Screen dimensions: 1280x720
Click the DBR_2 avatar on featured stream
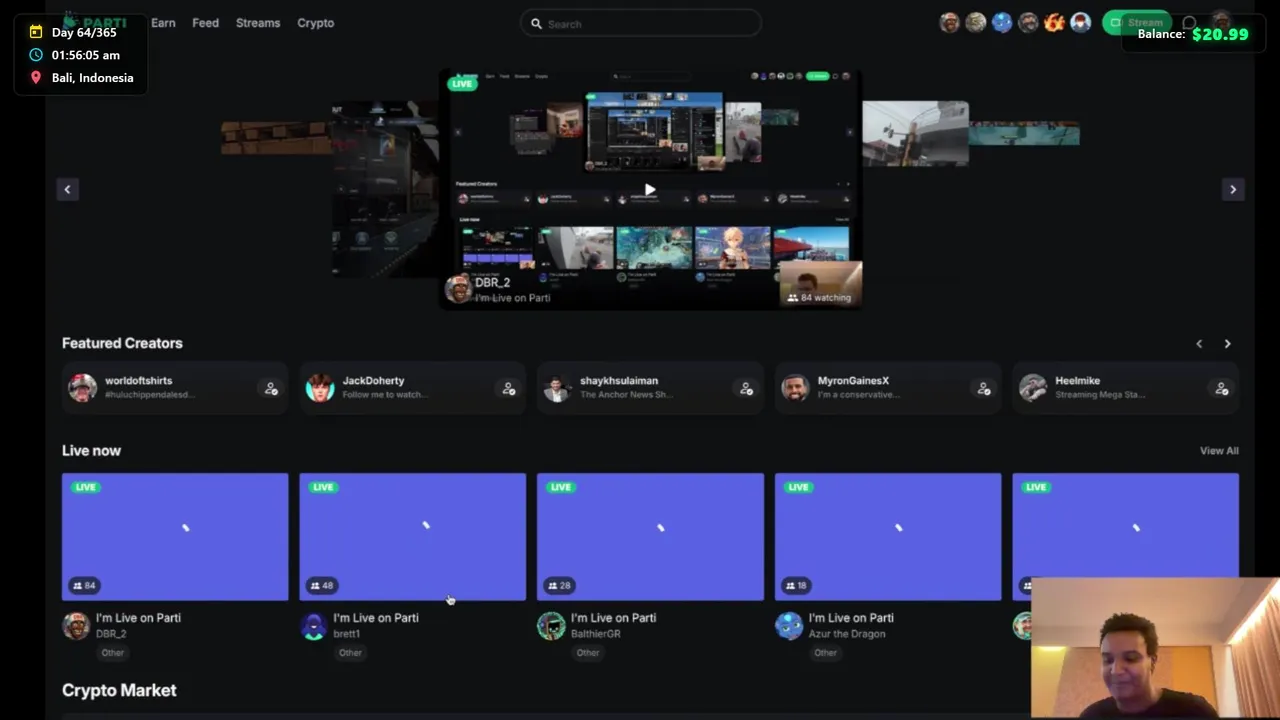[x=458, y=289]
